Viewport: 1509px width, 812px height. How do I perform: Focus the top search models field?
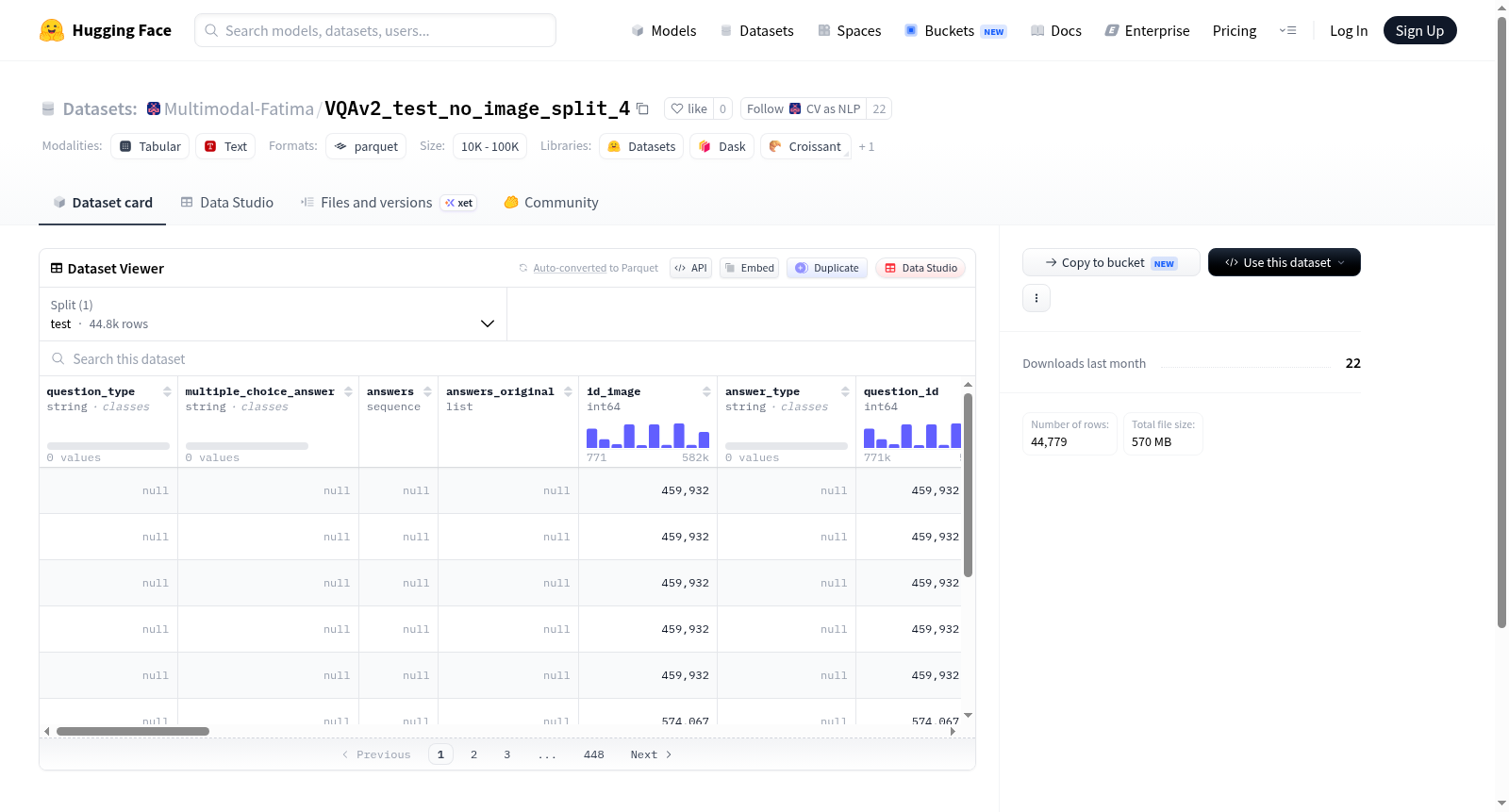(375, 30)
